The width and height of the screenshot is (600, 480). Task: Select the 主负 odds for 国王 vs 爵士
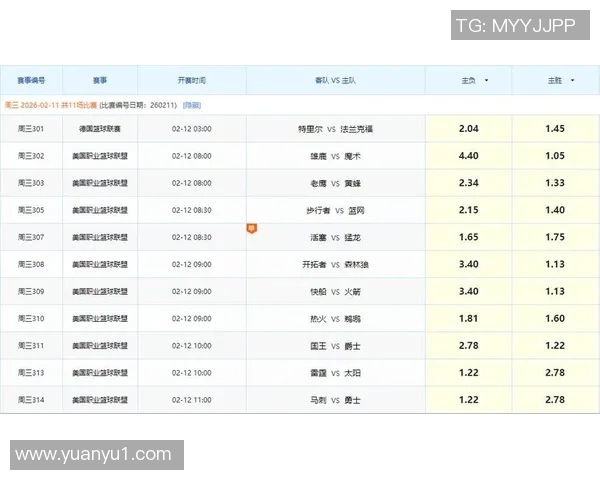468,345
